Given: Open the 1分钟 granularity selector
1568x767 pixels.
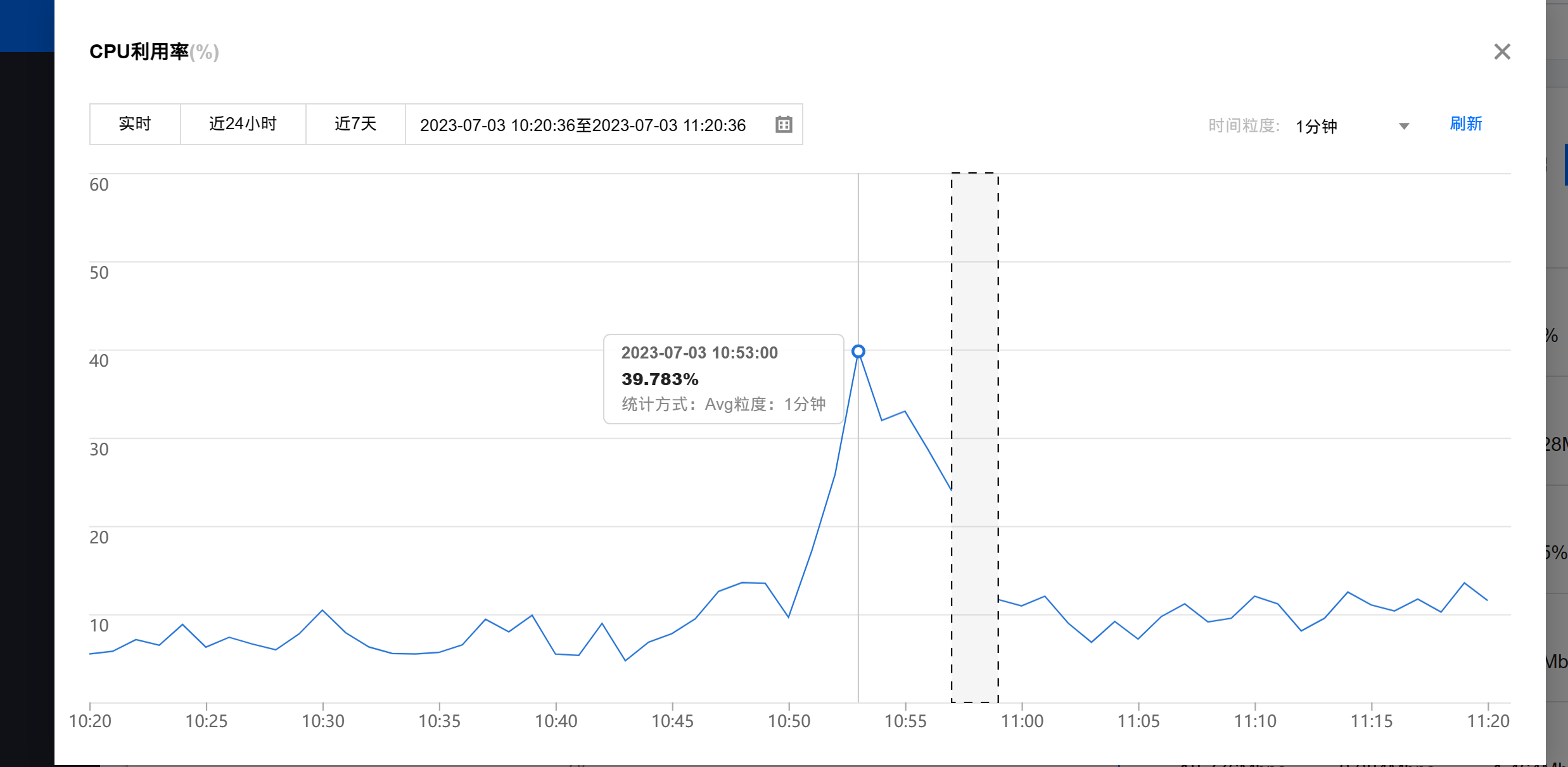Looking at the screenshot, I should pyautogui.click(x=1352, y=126).
